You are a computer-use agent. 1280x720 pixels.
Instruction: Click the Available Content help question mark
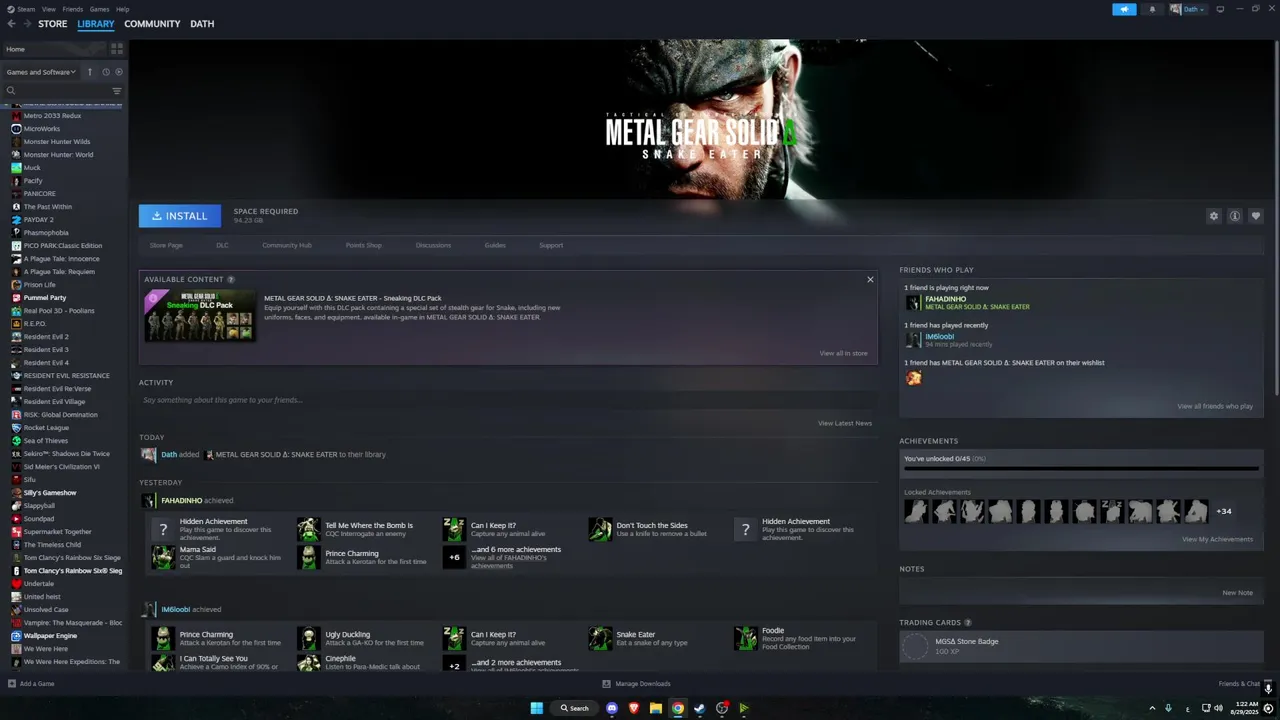pyautogui.click(x=231, y=280)
